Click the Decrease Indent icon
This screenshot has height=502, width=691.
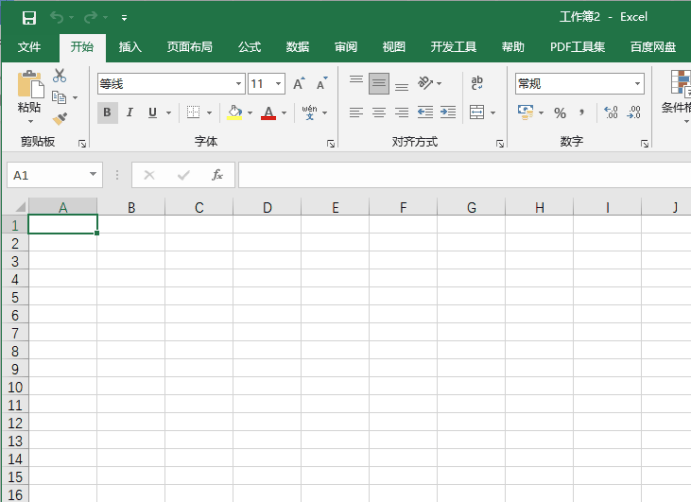pos(425,112)
